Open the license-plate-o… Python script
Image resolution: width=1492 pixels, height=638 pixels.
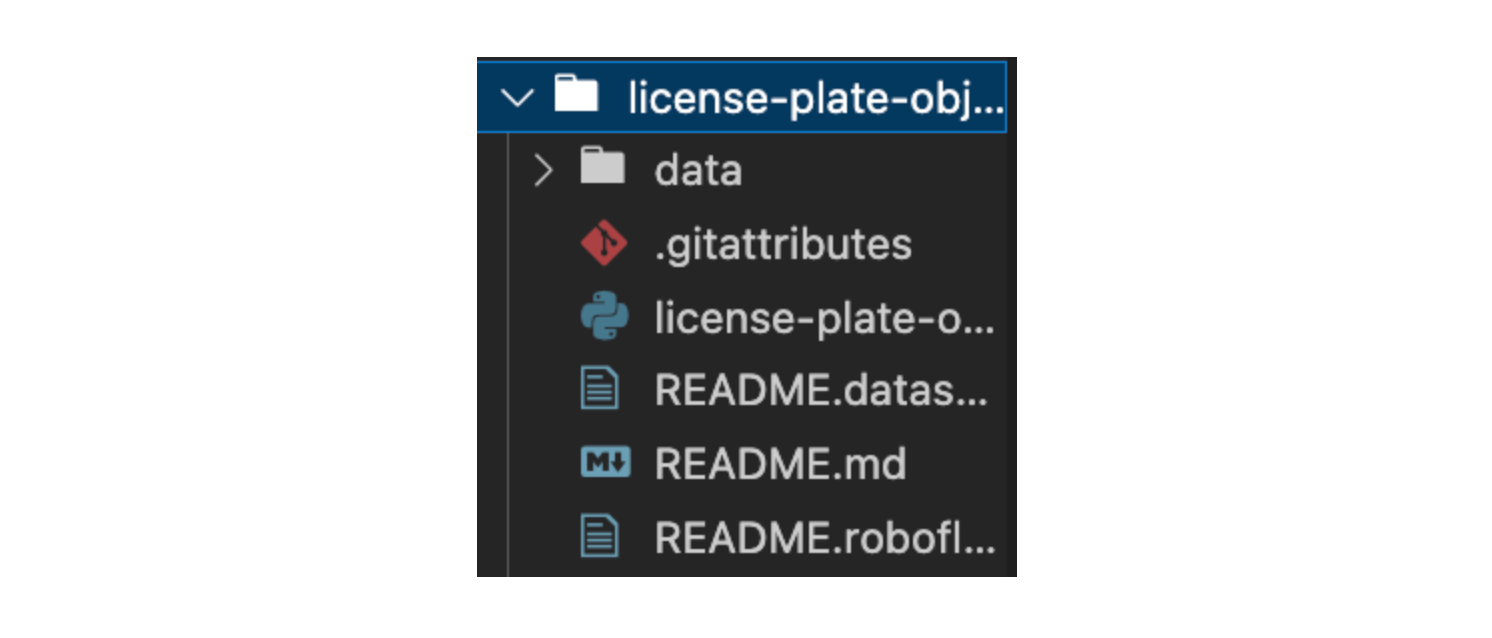[x=824, y=319]
